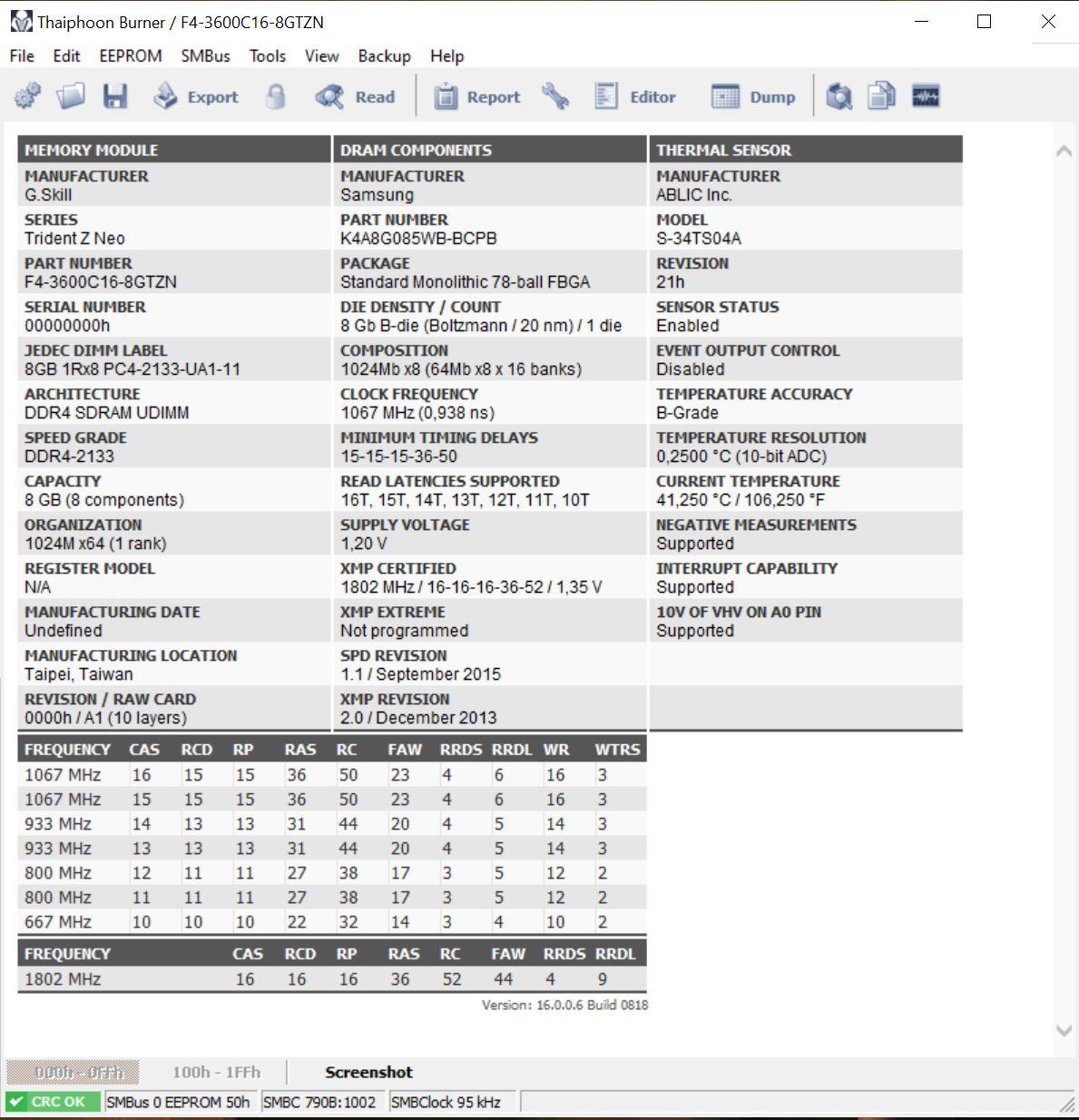Image resolution: width=1079 pixels, height=1120 pixels.
Task: Click JEDEC label 8GB 1Rx8 PC4-2133-UA1-11
Action: point(132,369)
